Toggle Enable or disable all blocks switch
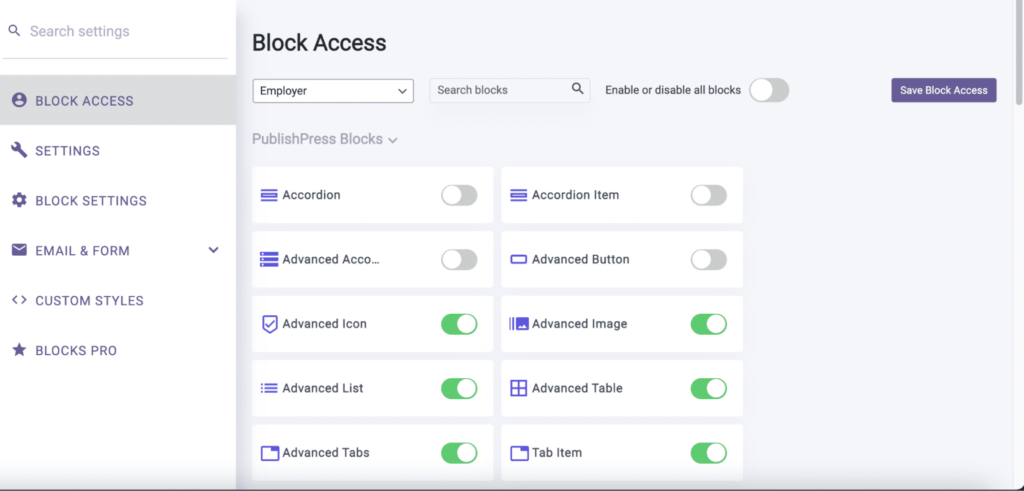 [769, 90]
